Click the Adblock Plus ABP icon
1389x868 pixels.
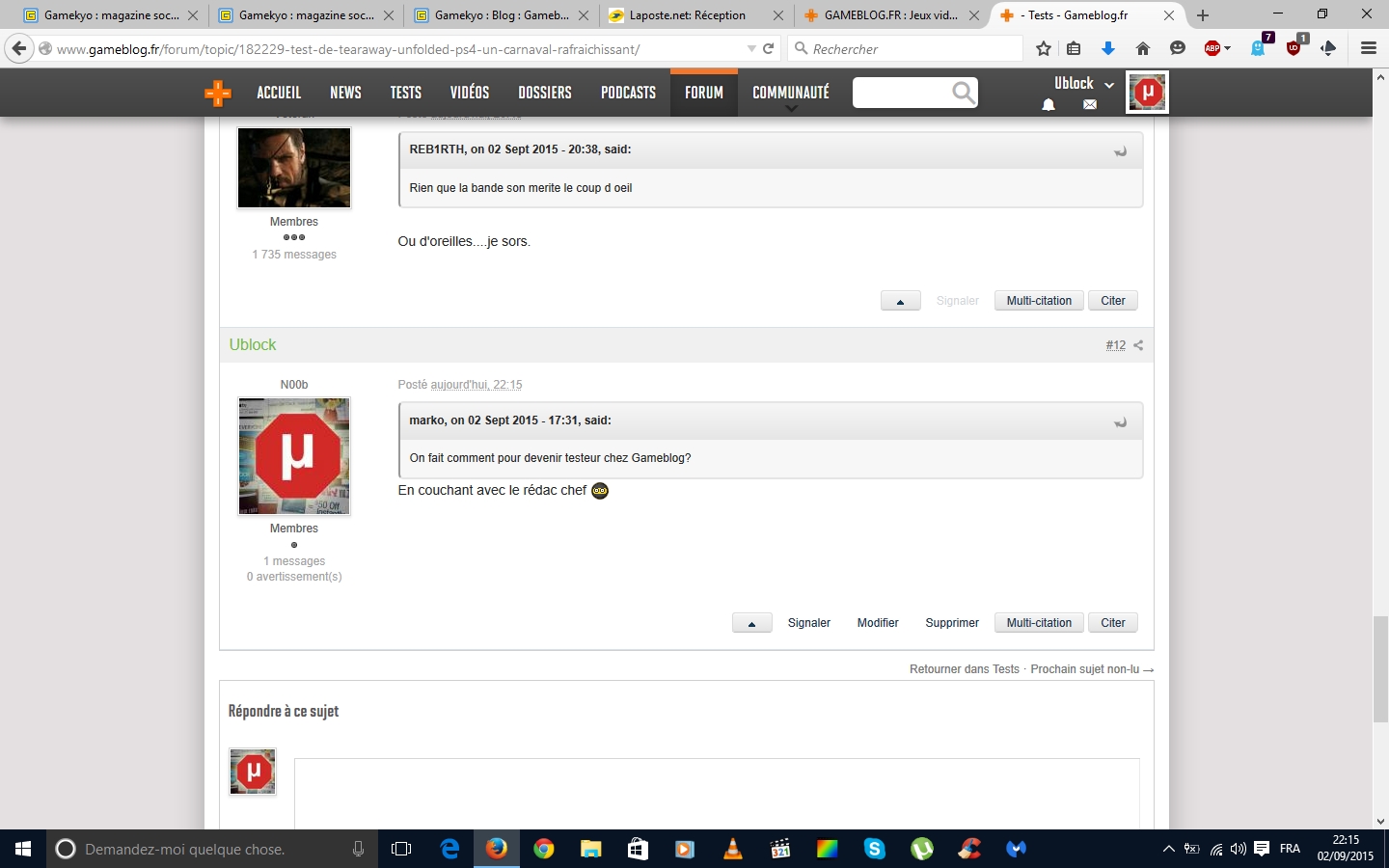point(1212,48)
